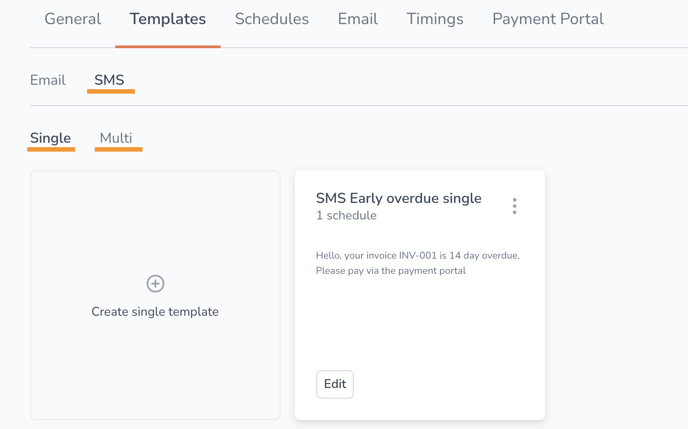The height and width of the screenshot is (429, 688).
Task: Open the "SMS Early overdue single" title
Action: click(x=398, y=198)
